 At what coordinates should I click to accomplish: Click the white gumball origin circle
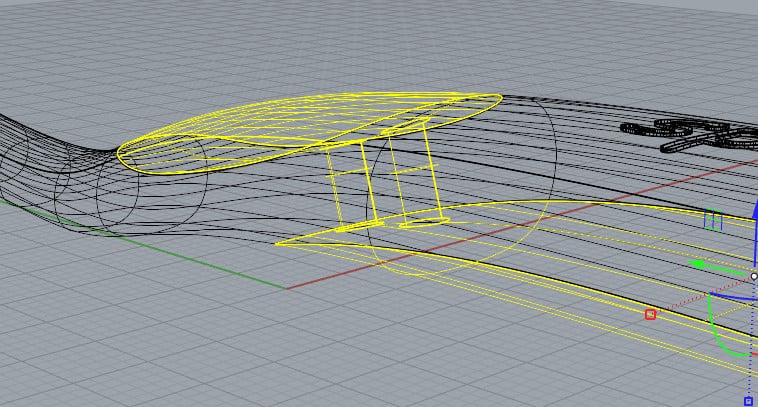754,276
